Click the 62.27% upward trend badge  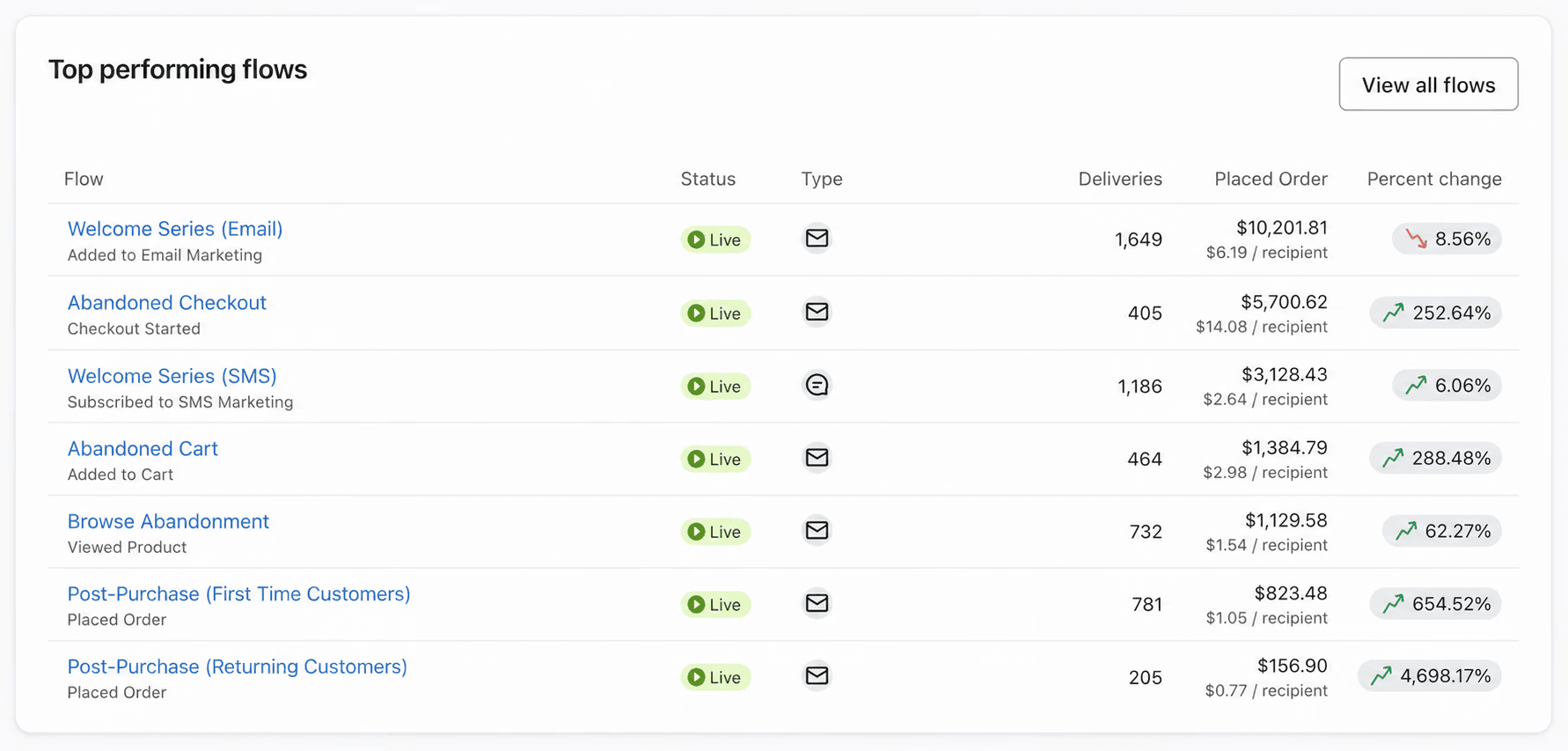(1441, 531)
